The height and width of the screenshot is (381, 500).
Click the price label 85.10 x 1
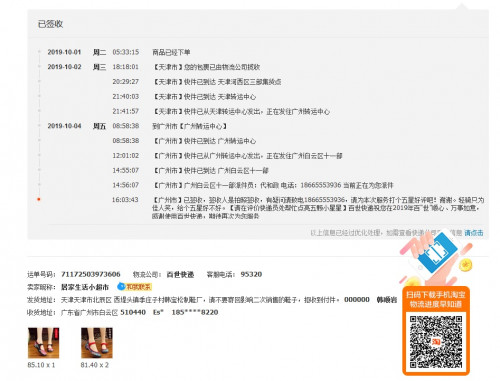[41, 365]
